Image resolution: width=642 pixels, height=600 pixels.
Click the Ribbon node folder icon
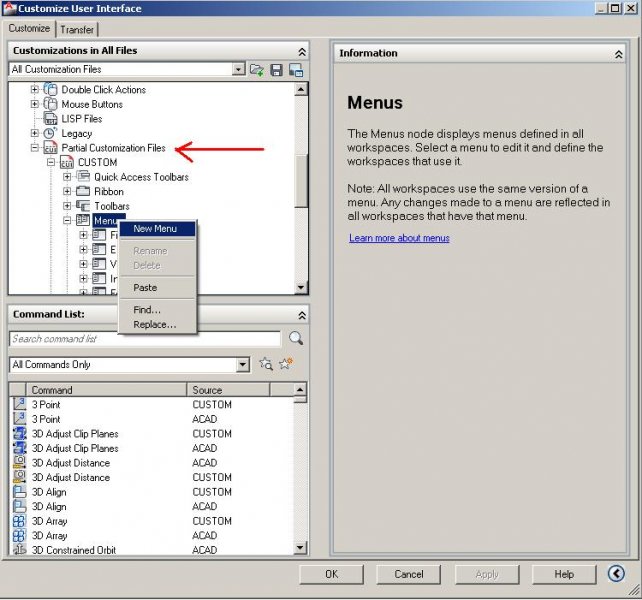pyautogui.click(x=83, y=191)
